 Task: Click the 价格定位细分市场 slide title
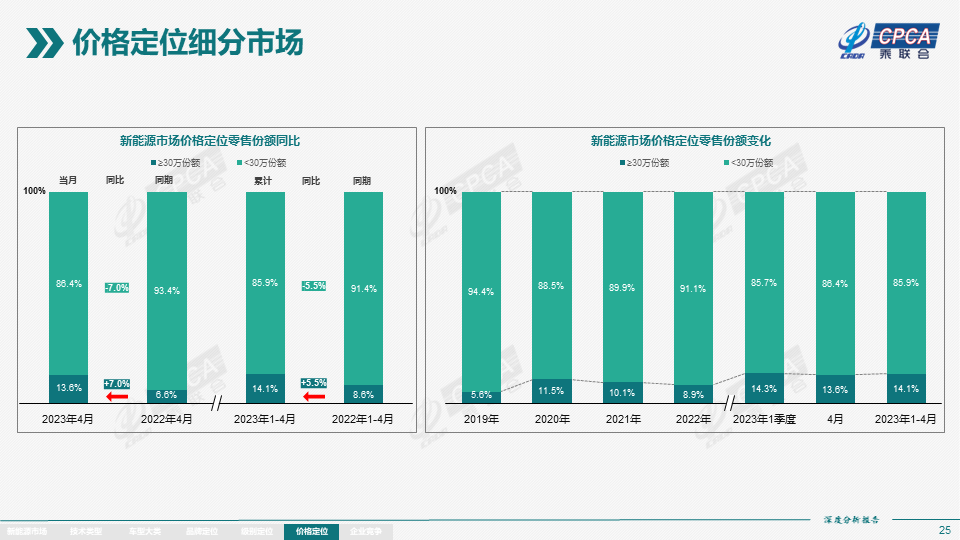pyautogui.click(x=187, y=43)
